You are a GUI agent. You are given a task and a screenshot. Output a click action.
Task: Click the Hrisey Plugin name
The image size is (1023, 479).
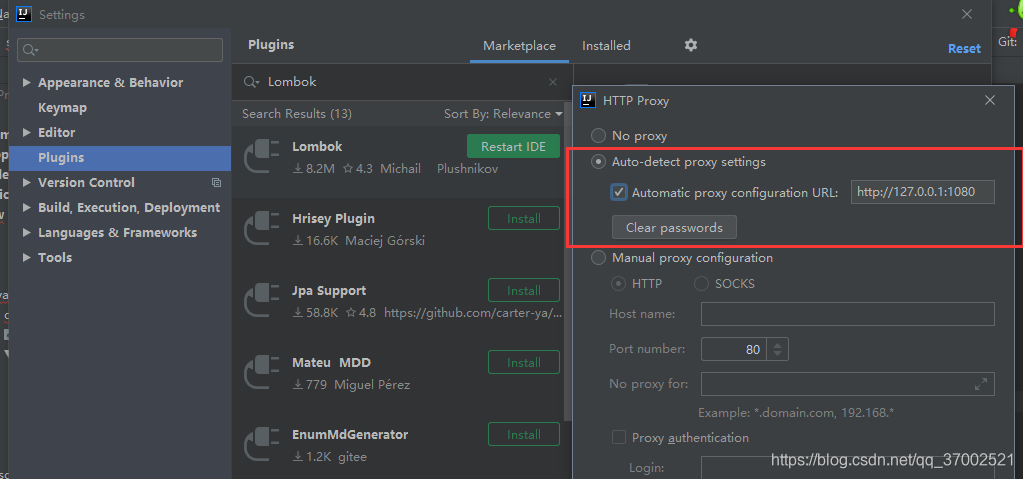point(333,219)
